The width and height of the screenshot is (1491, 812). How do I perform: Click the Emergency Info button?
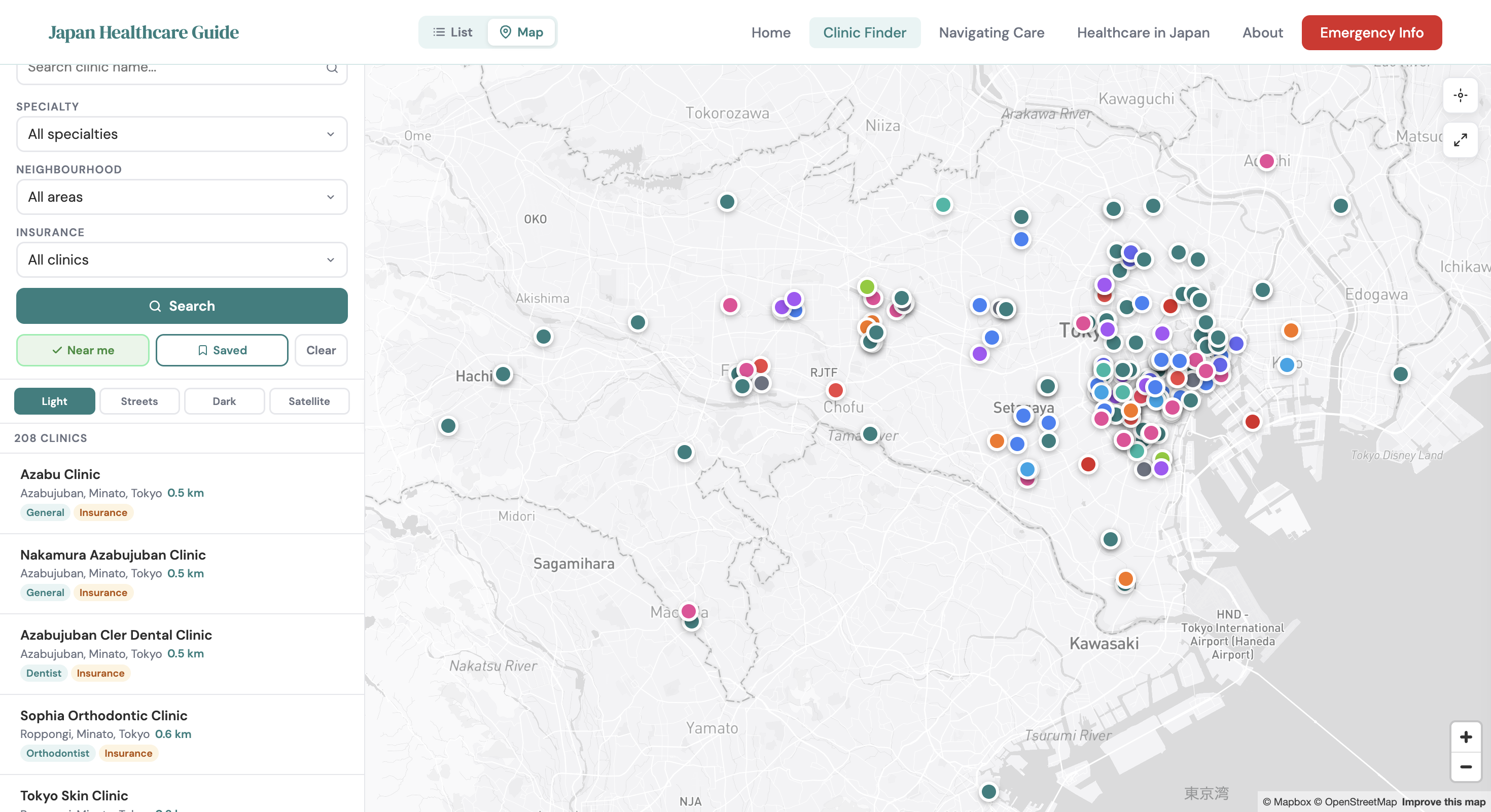[1371, 33]
